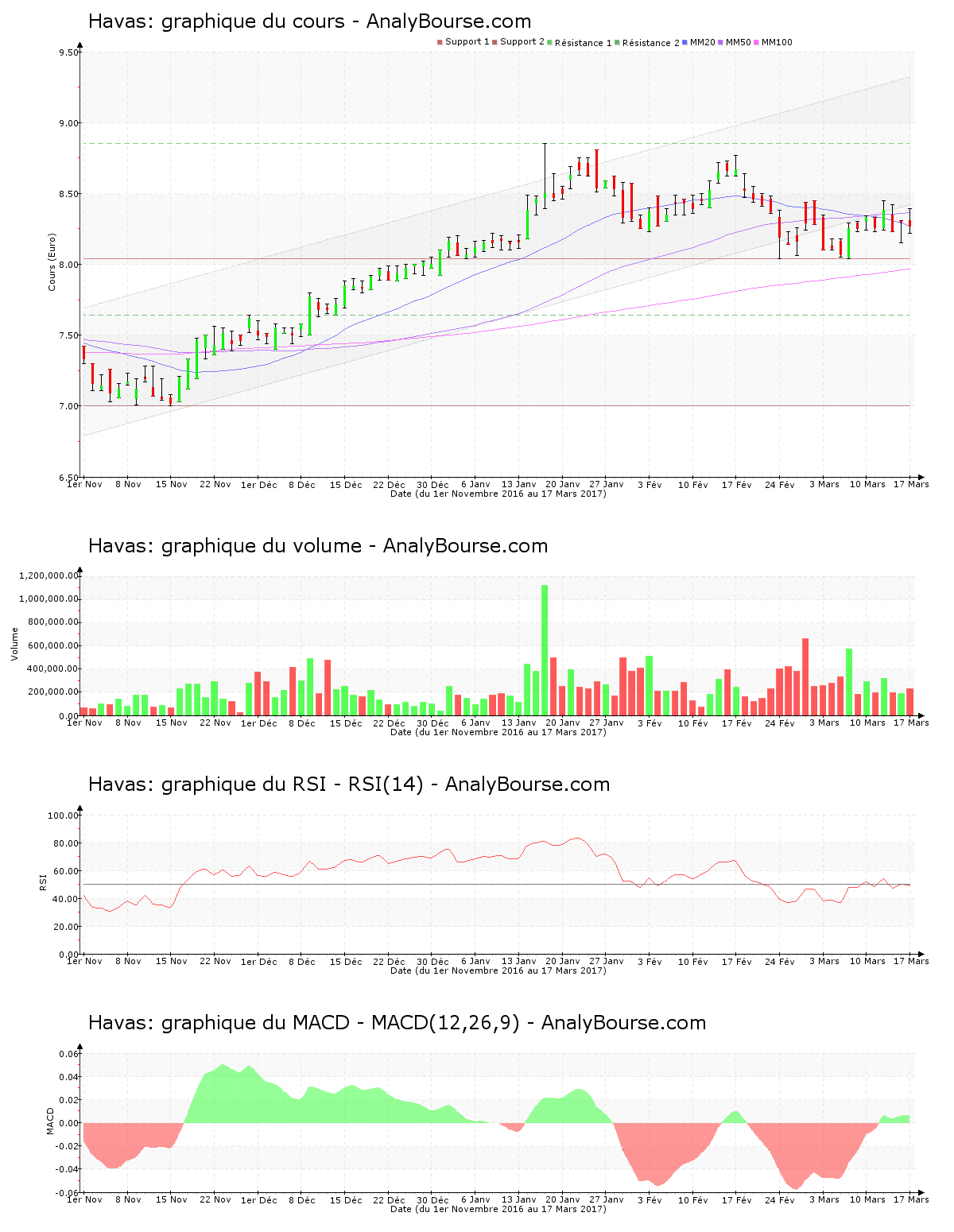
Task: Click the 80.00 RSI axis value
Action: tap(66, 843)
